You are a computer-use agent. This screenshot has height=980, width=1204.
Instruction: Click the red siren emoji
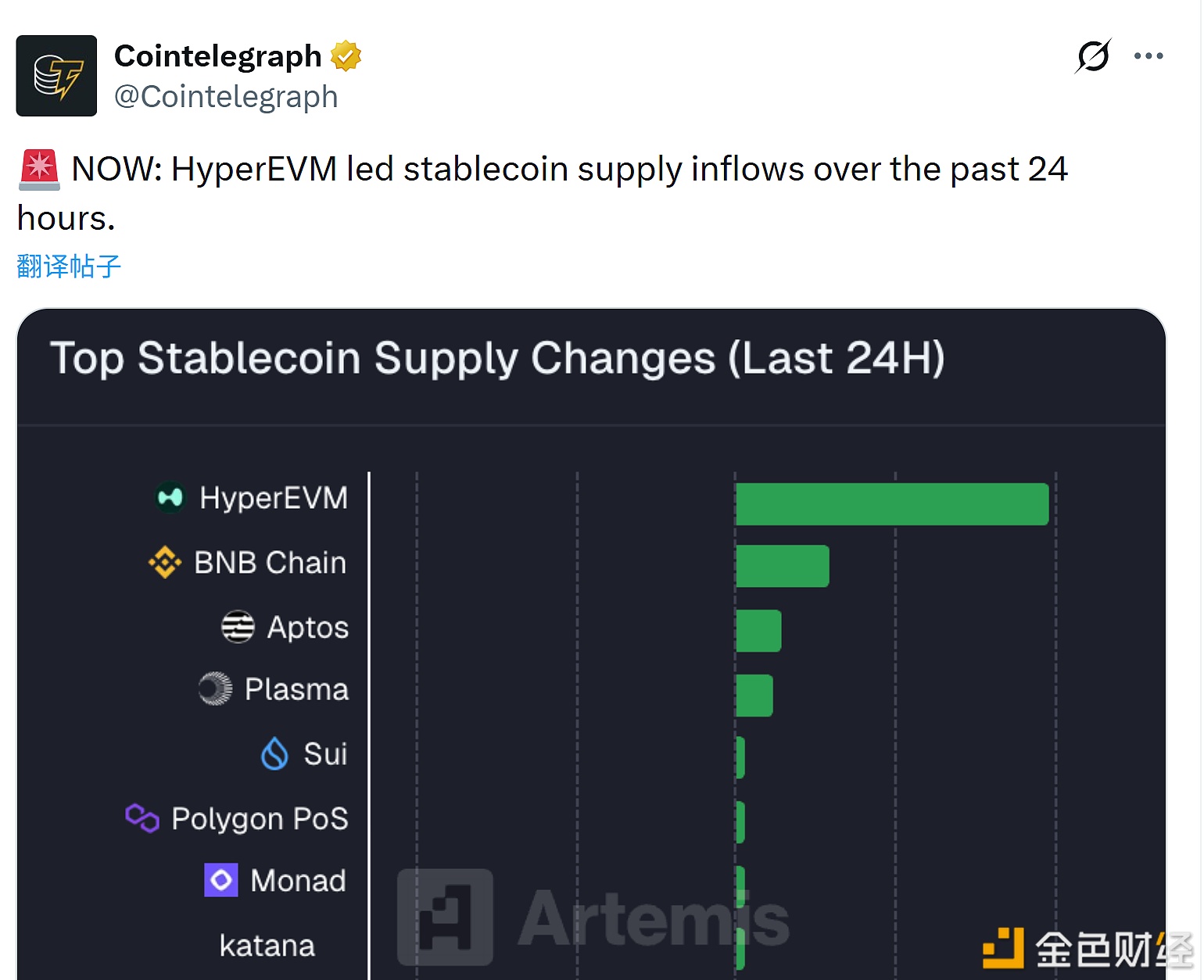tap(39, 170)
